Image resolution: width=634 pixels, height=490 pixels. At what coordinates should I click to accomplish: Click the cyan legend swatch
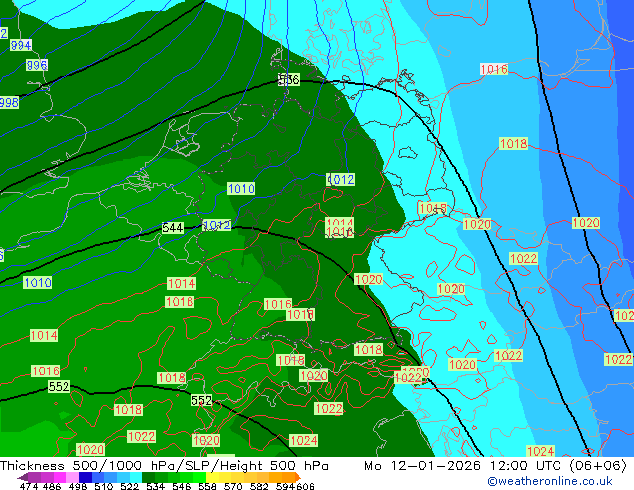[136, 477]
